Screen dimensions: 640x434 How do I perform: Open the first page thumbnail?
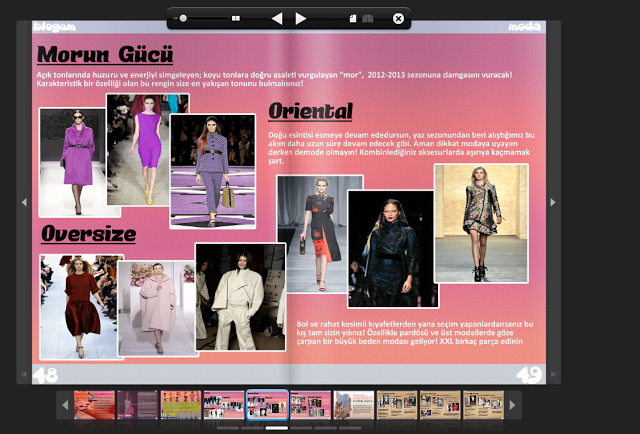click(94, 405)
